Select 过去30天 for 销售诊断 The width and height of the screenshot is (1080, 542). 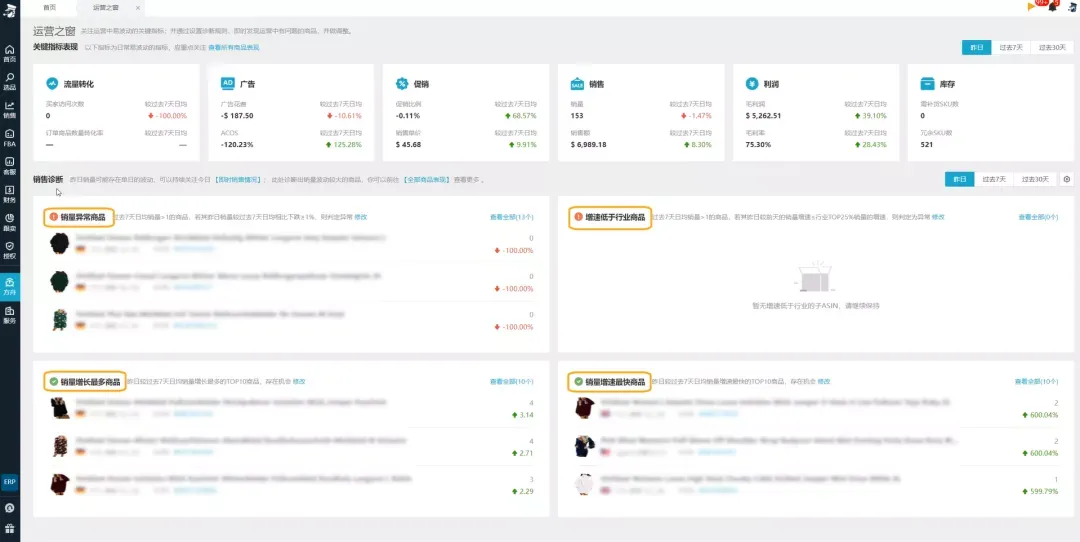(1035, 179)
